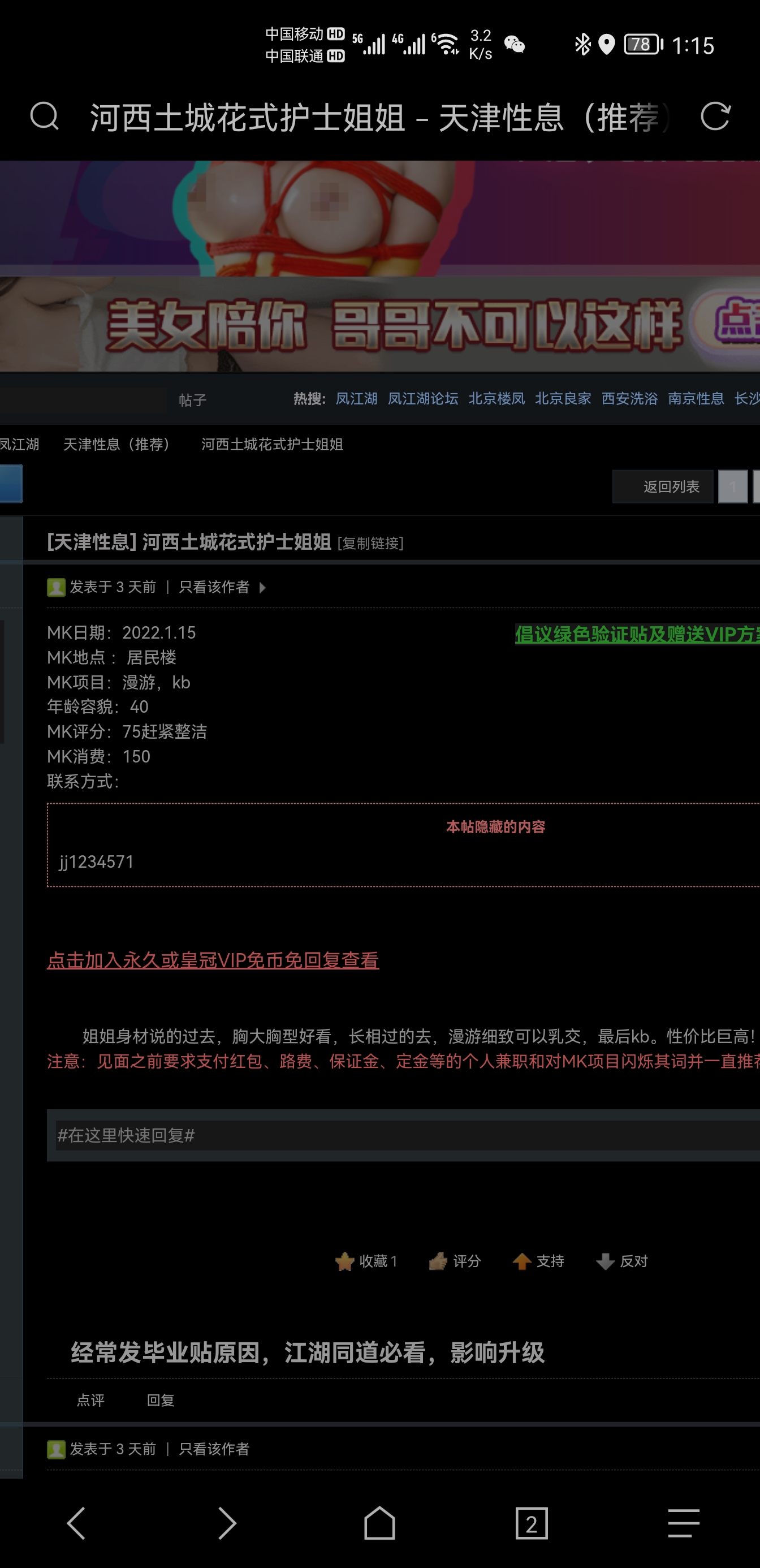Open 经常发毕业贴原因 notice link
Viewport: 760px width, 1568px height.
[x=308, y=1352]
